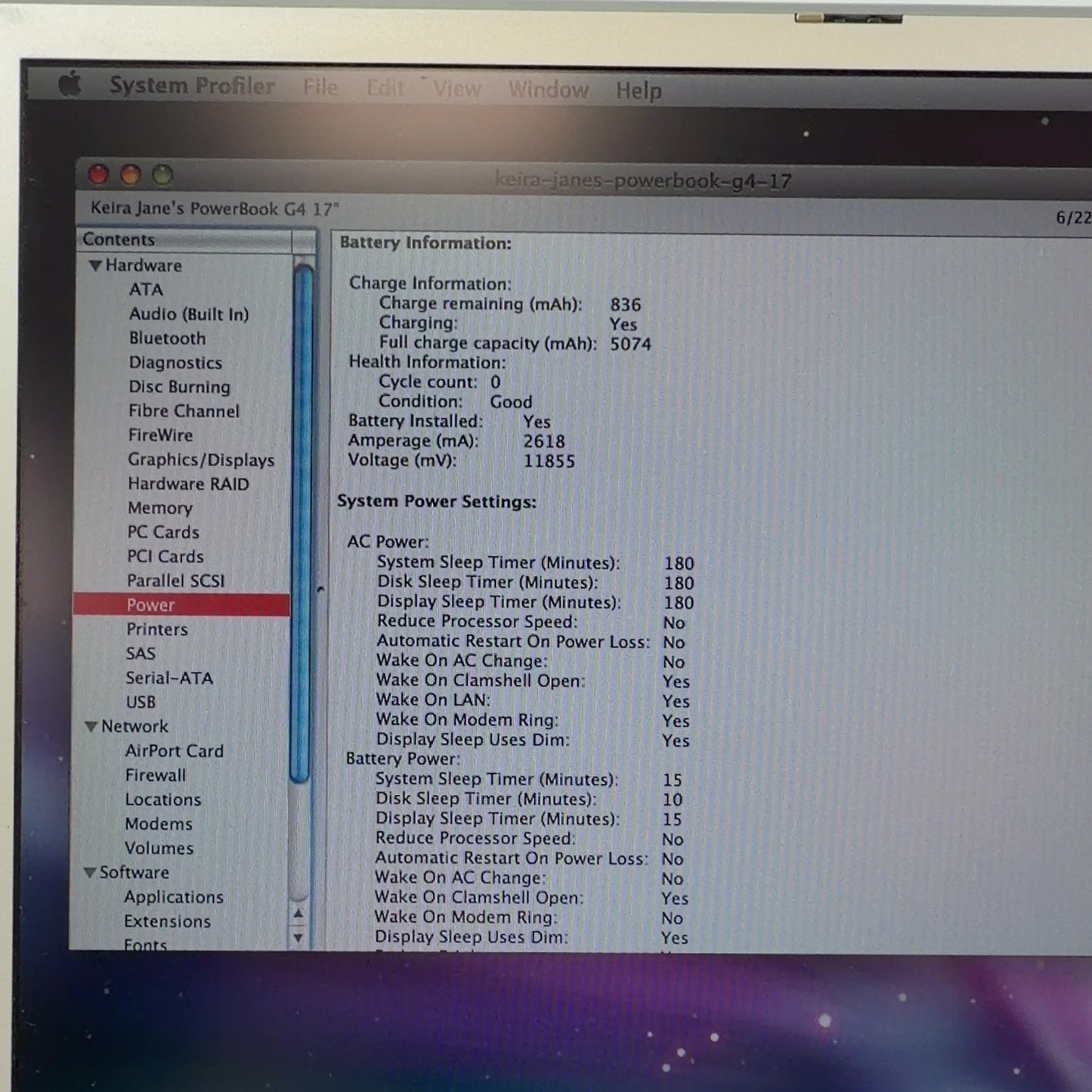1092x1092 pixels.
Task: Select Hardware RAID item
Action: (x=188, y=484)
